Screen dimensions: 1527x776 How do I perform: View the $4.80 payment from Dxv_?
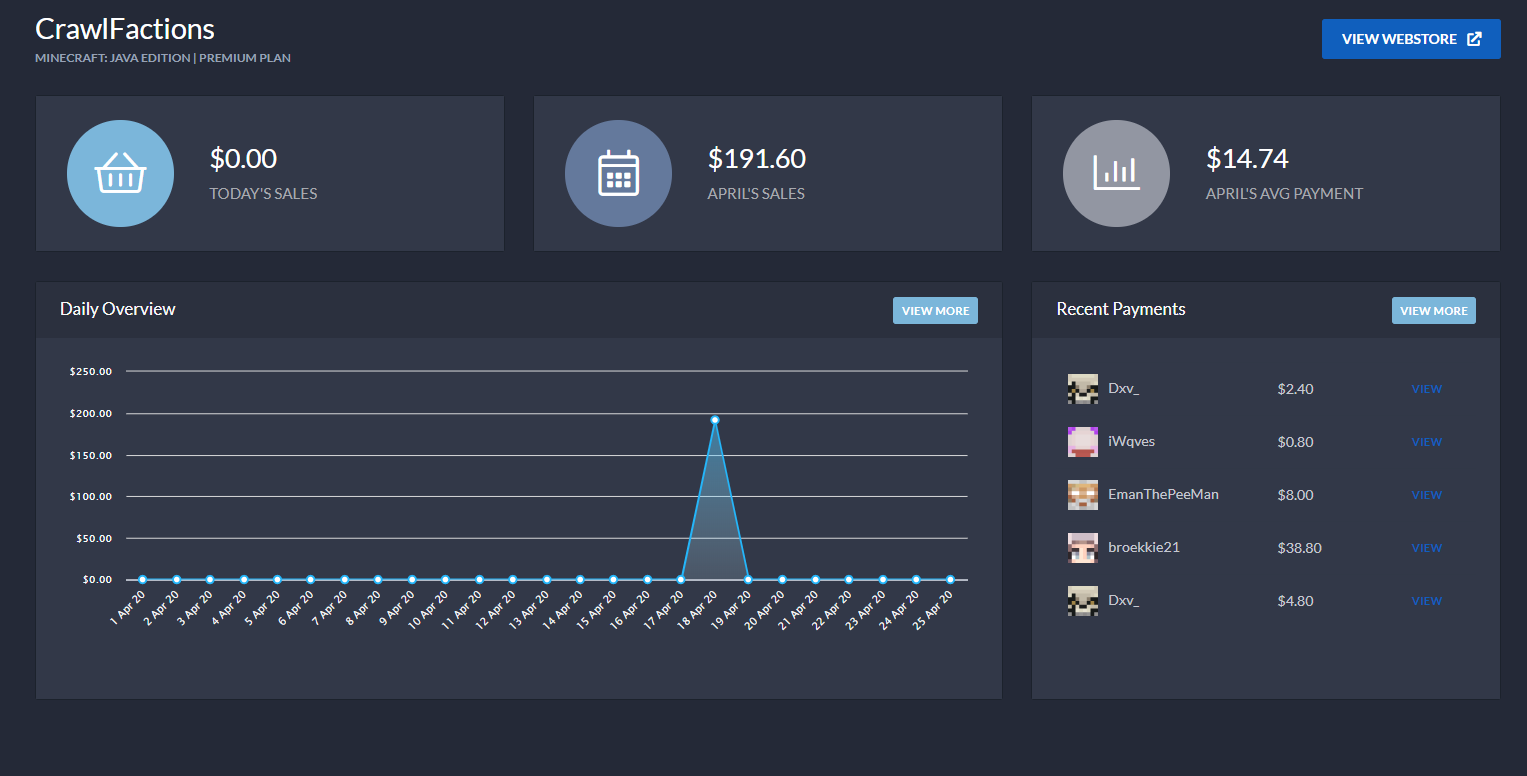pos(1426,601)
